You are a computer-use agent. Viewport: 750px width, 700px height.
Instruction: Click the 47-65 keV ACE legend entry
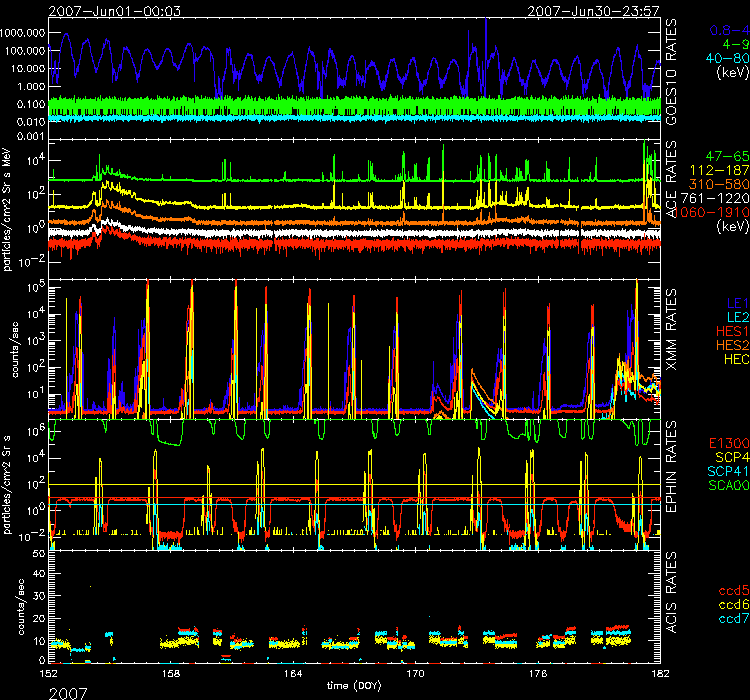723,157
